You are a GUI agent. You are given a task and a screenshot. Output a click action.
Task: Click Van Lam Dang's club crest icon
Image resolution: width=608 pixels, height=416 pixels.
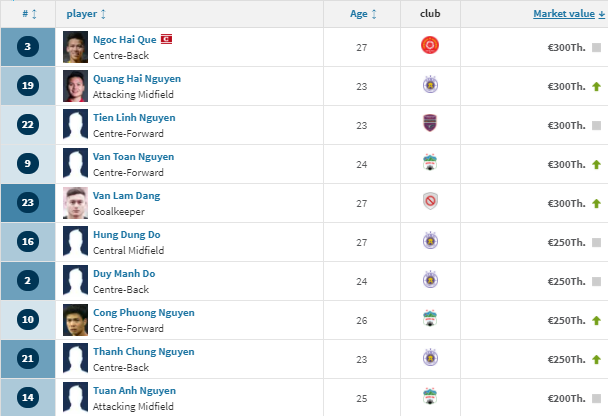tap(430, 202)
